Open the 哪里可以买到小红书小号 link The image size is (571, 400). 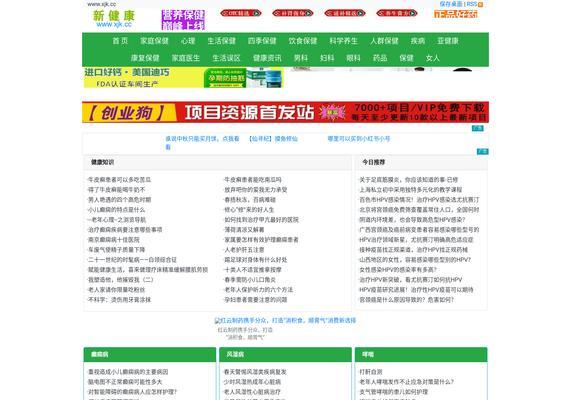pyautogui.click(x=359, y=139)
